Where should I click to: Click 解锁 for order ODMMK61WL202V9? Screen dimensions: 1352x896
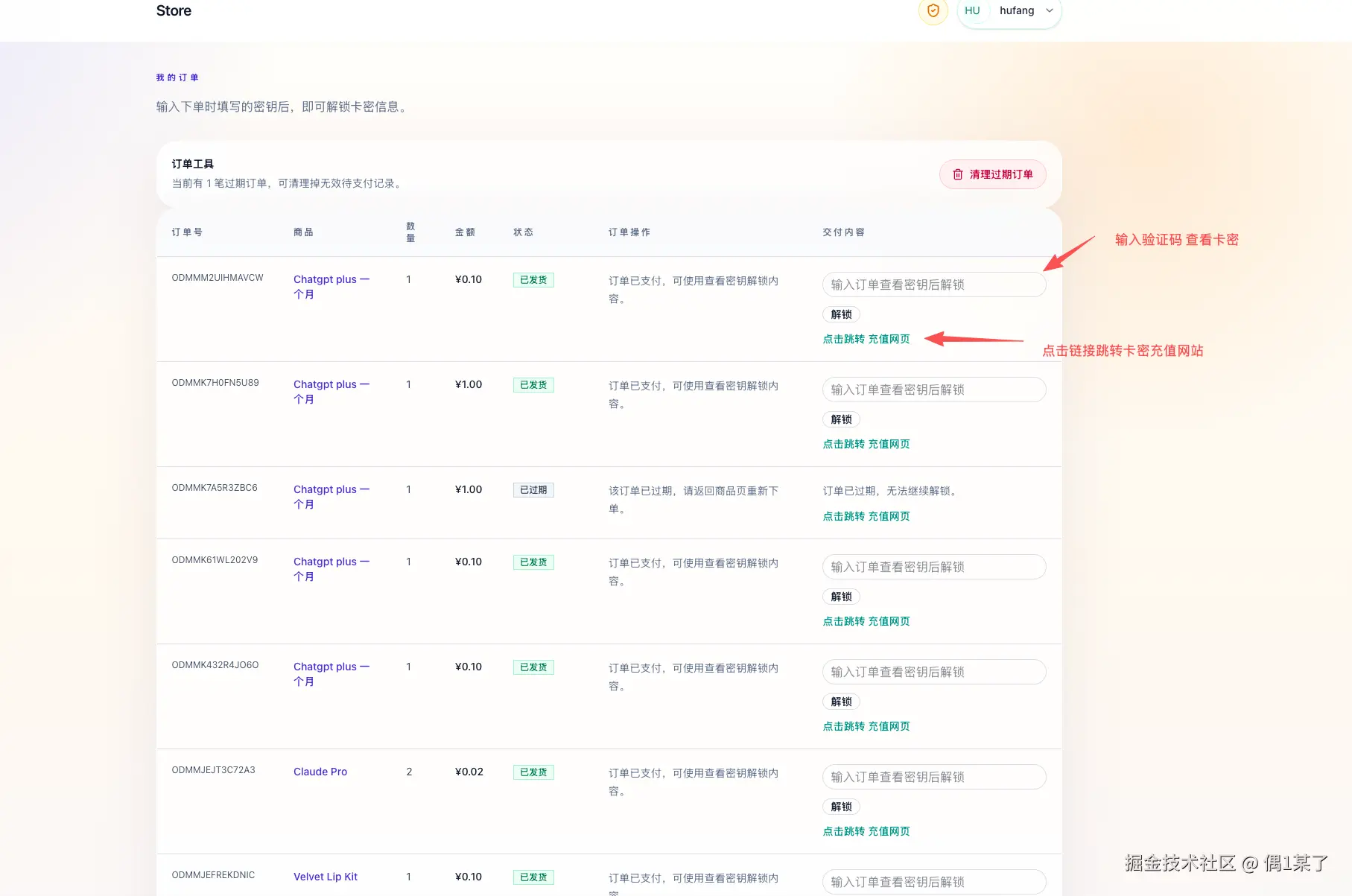coord(841,597)
